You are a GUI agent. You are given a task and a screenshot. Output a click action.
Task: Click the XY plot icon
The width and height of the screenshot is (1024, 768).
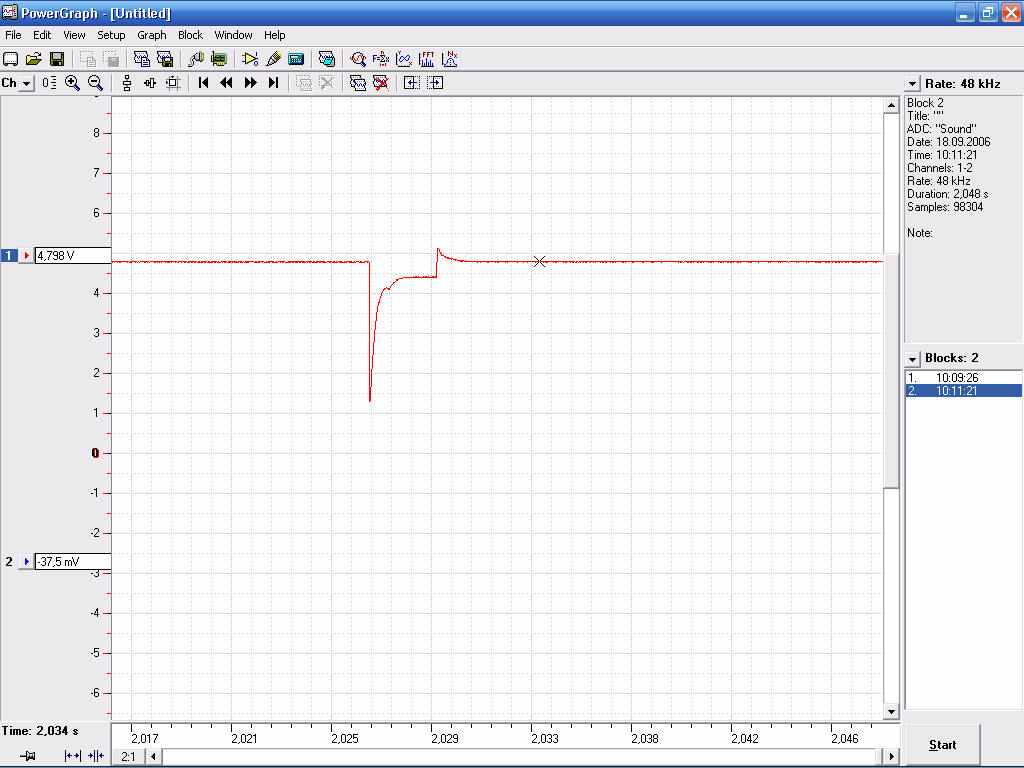tap(404, 59)
